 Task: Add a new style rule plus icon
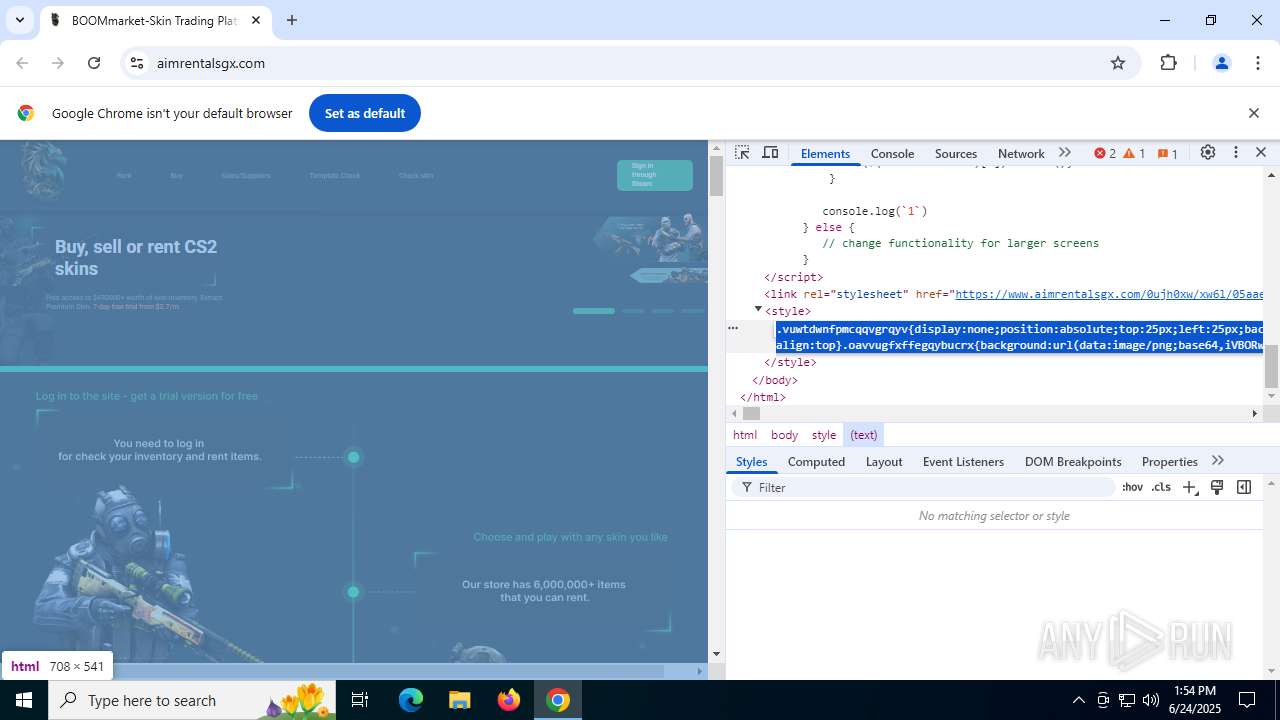point(1189,487)
